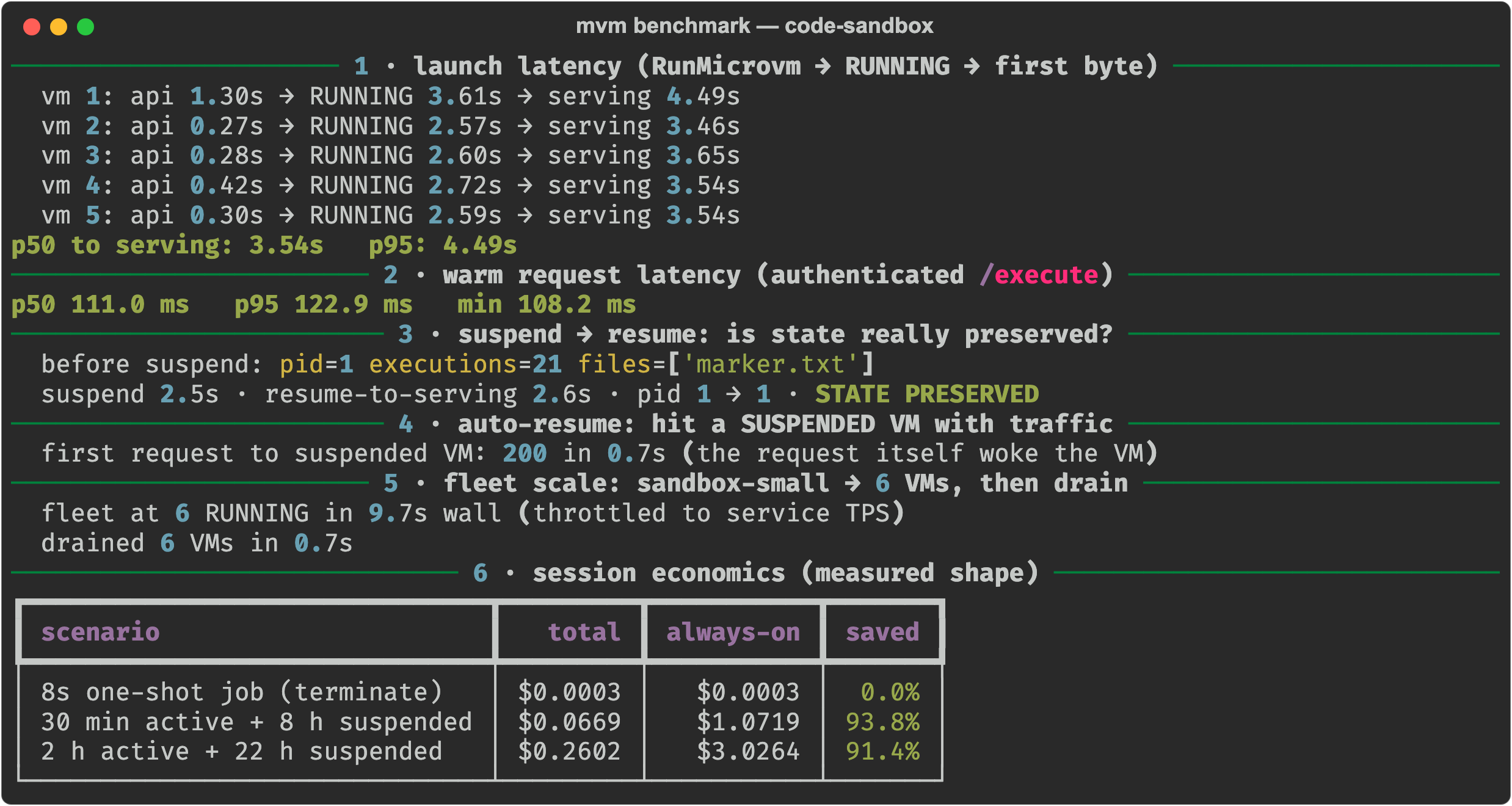Select the heading 'suspend → resume: is state really preserved?'
Viewport: 1512px width, 806px height.
coord(785,335)
